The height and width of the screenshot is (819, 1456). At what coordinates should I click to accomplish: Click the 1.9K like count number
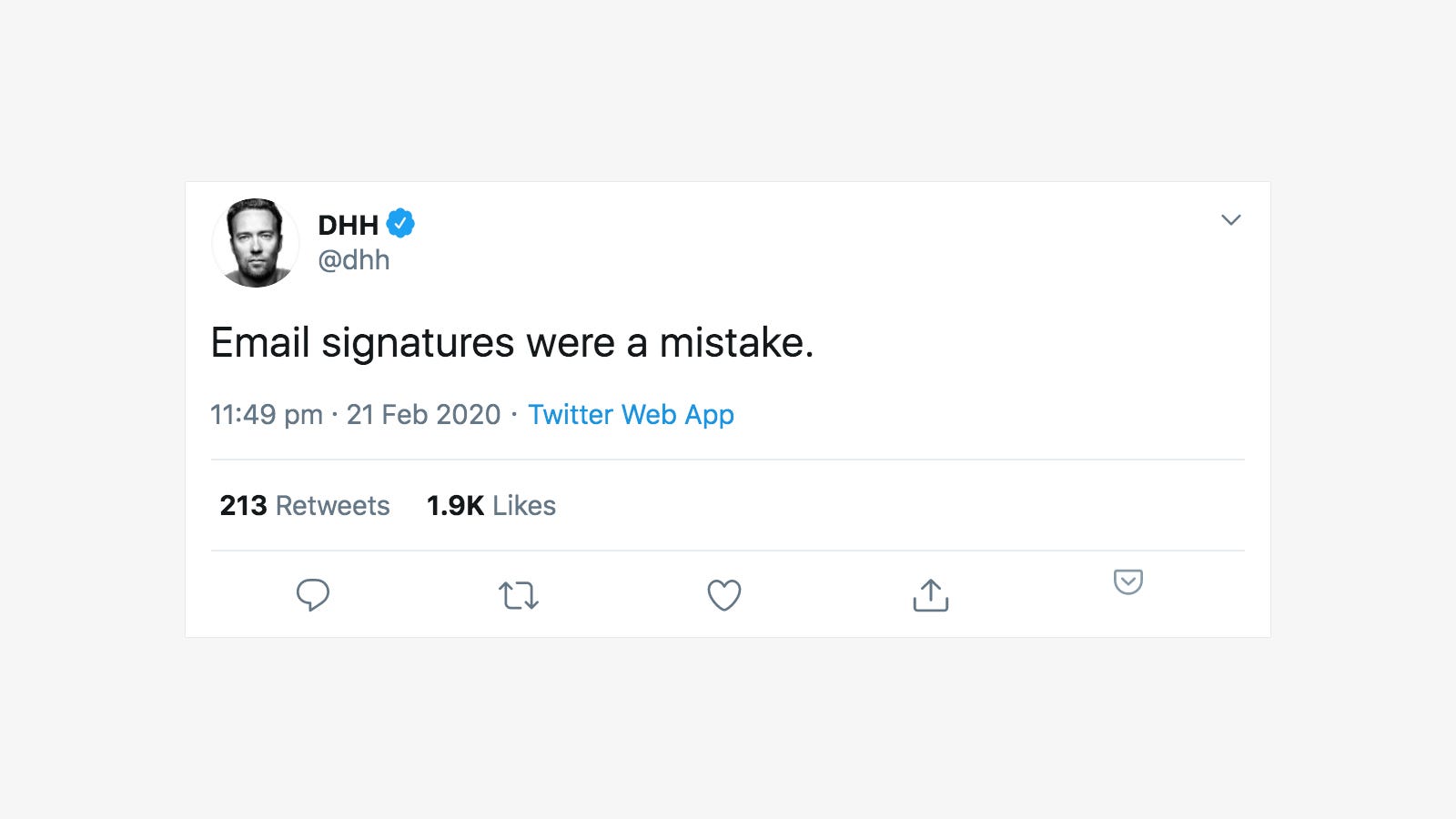pyautogui.click(x=455, y=506)
